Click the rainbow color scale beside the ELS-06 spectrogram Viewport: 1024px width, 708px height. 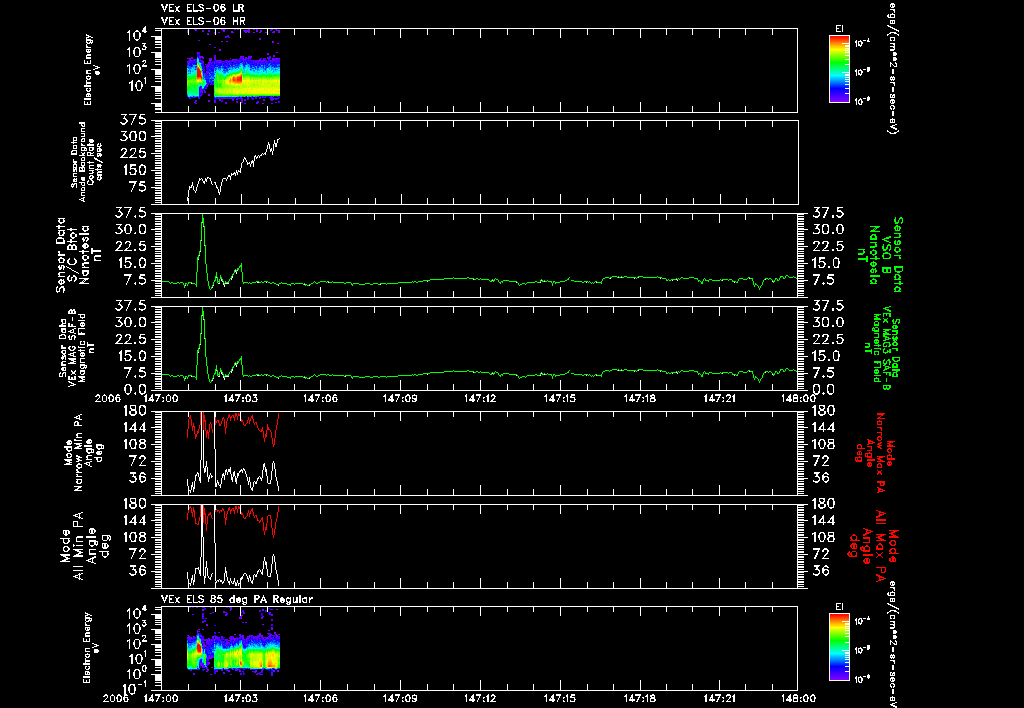click(x=839, y=69)
